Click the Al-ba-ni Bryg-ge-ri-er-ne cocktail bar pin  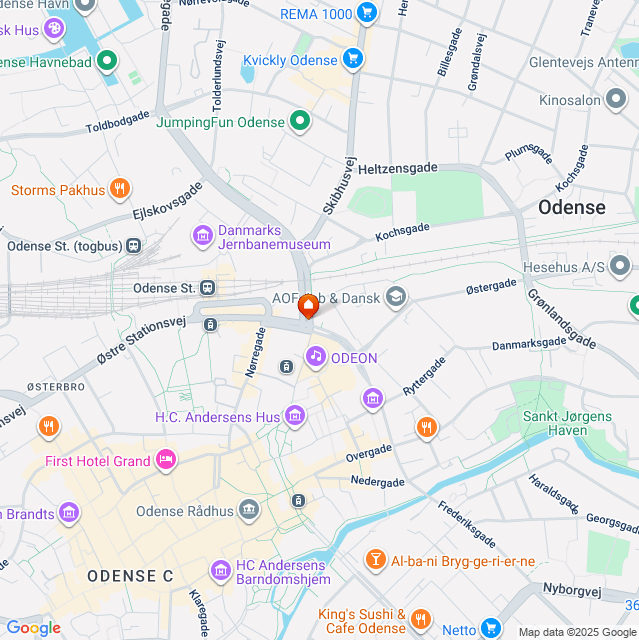376,560
